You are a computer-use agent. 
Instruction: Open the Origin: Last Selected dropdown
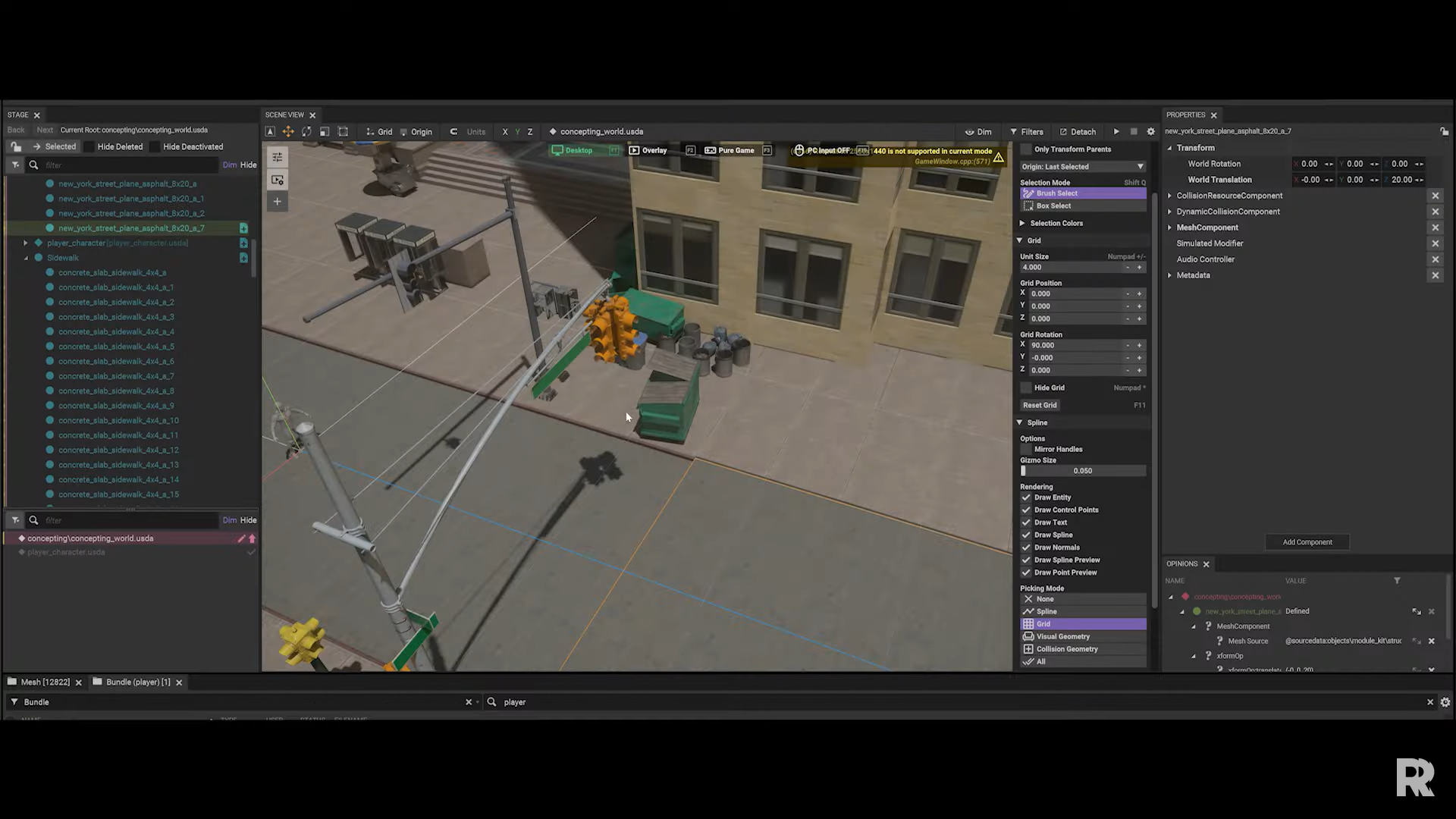1082,167
